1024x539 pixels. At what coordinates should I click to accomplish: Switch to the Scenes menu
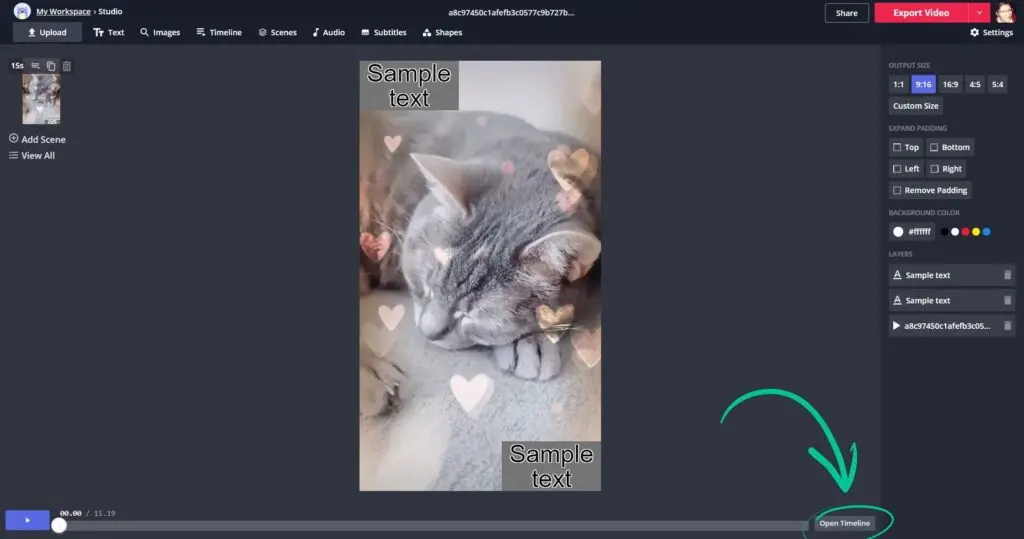pos(277,32)
